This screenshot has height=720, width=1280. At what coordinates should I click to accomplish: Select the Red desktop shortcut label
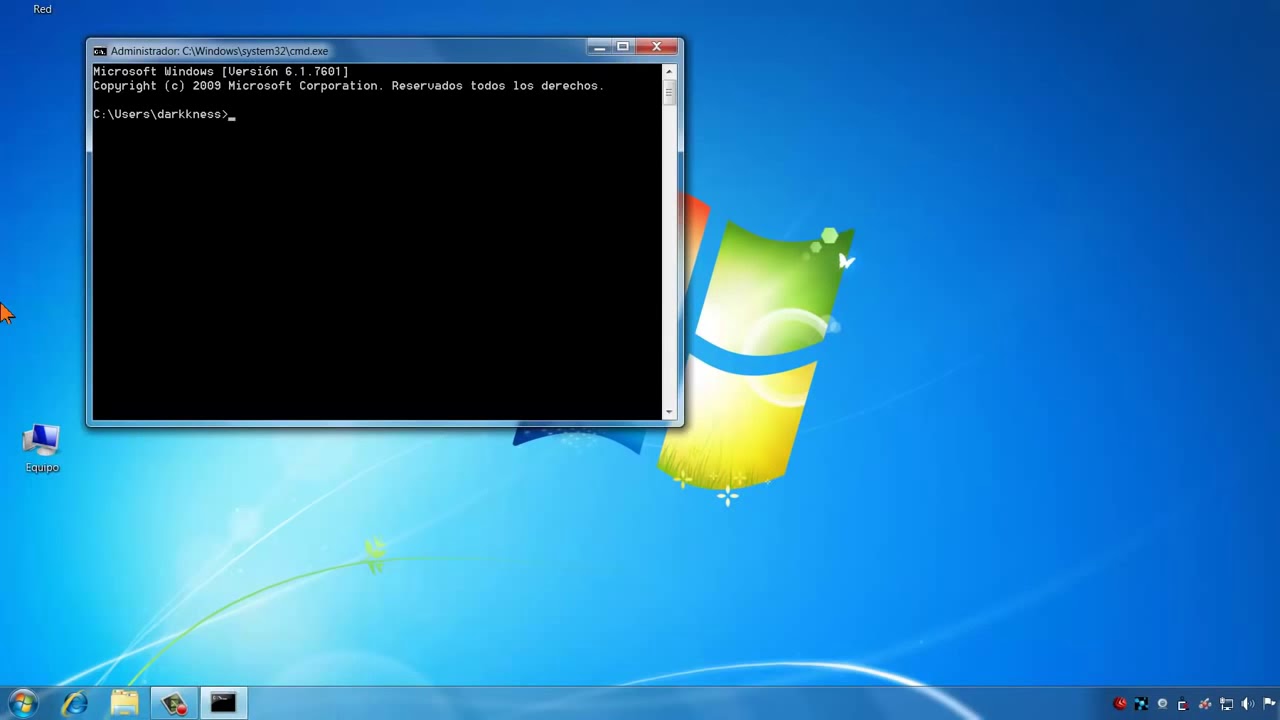point(42,9)
